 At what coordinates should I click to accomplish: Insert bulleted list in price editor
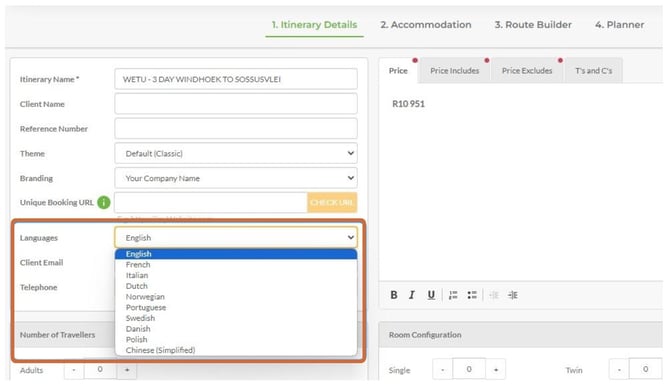click(472, 295)
